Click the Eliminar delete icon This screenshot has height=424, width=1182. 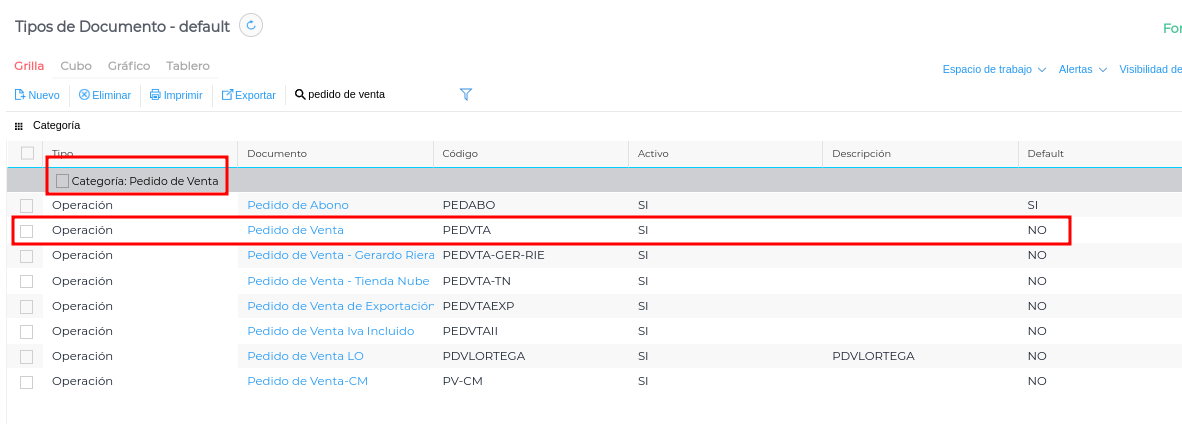pos(84,95)
